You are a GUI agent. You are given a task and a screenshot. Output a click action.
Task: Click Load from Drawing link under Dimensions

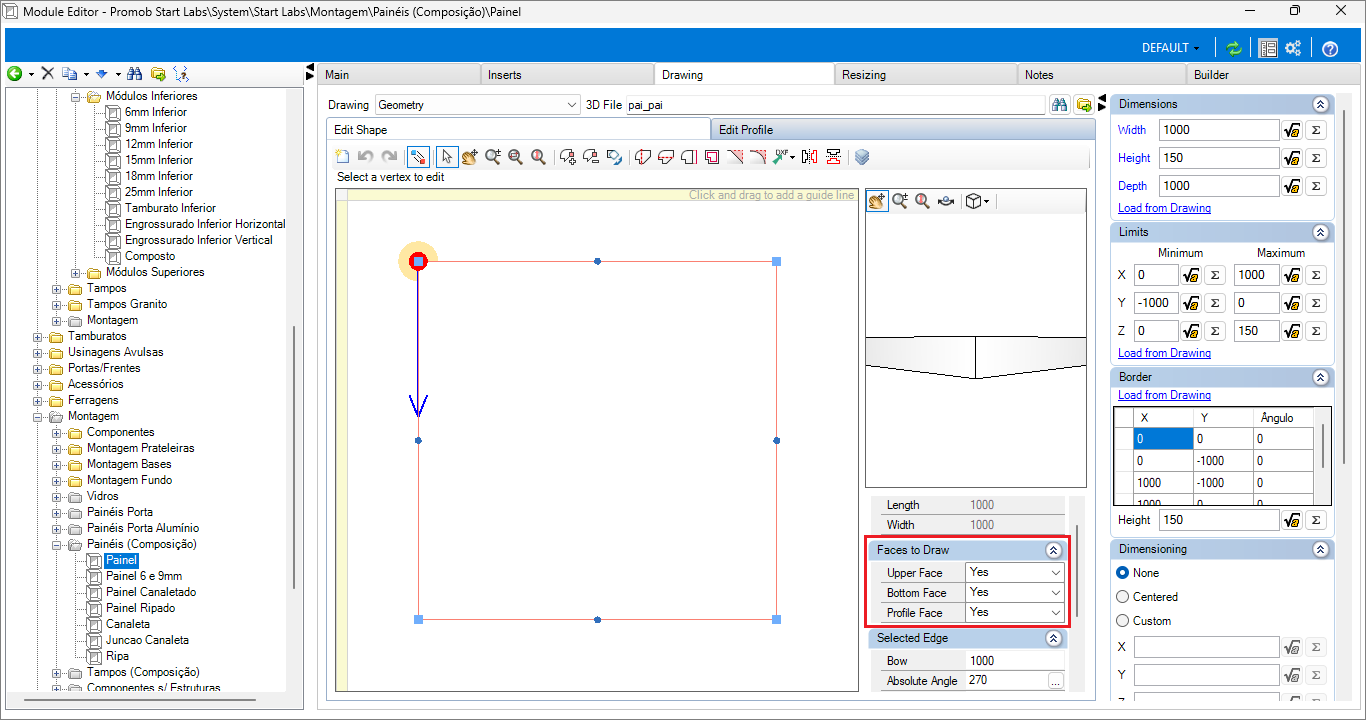pyautogui.click(x=1164, y=208)
